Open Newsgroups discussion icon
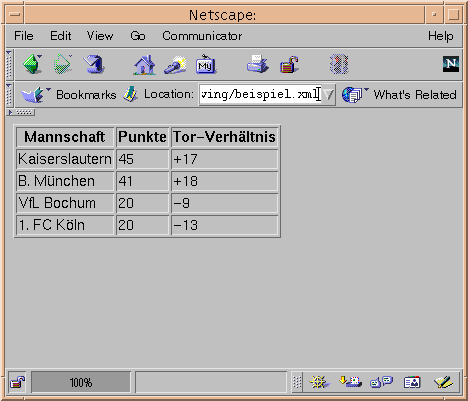This screenshot has height=401, width=468. [381, 382]
